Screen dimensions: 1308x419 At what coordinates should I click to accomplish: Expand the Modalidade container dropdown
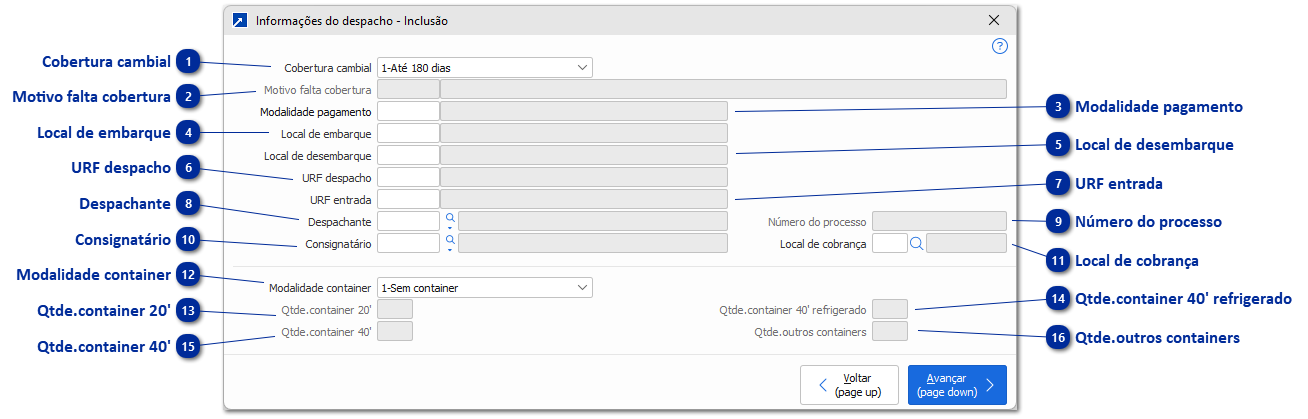[x=485, y=288]
